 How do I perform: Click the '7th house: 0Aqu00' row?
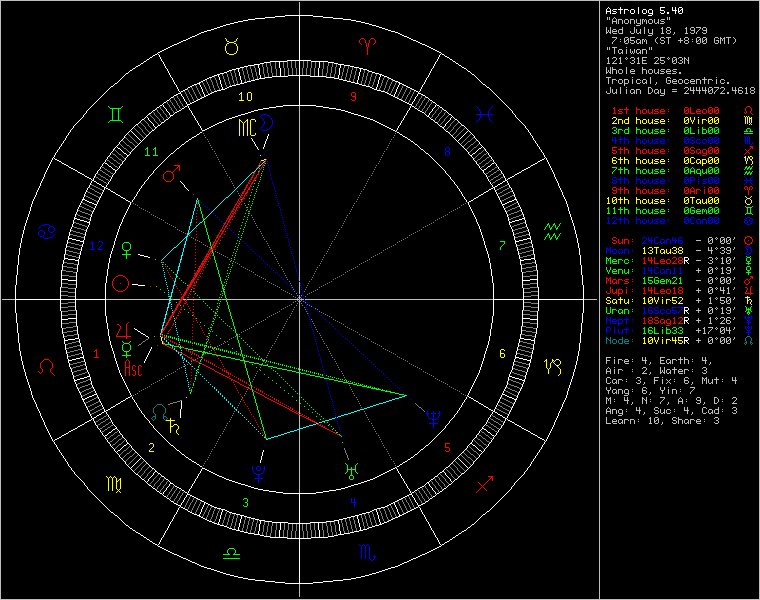click(x=665, y=171)
